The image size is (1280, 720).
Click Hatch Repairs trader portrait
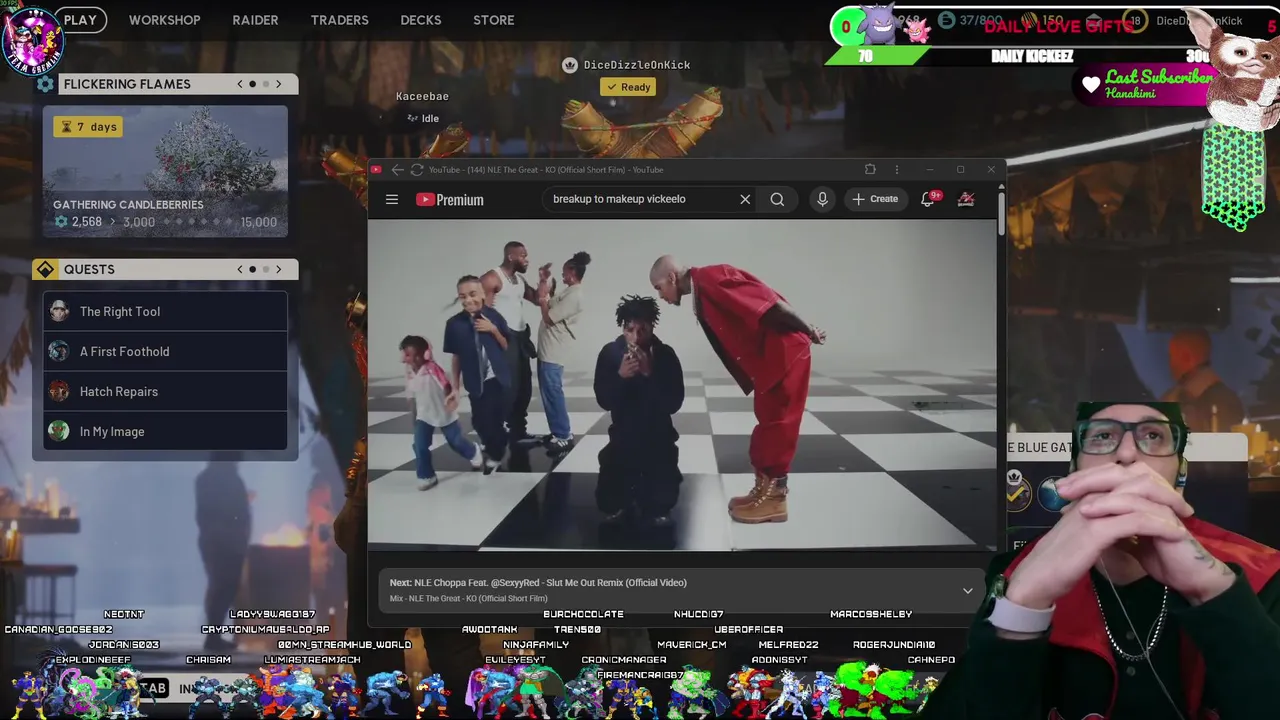tap(59, 391)
